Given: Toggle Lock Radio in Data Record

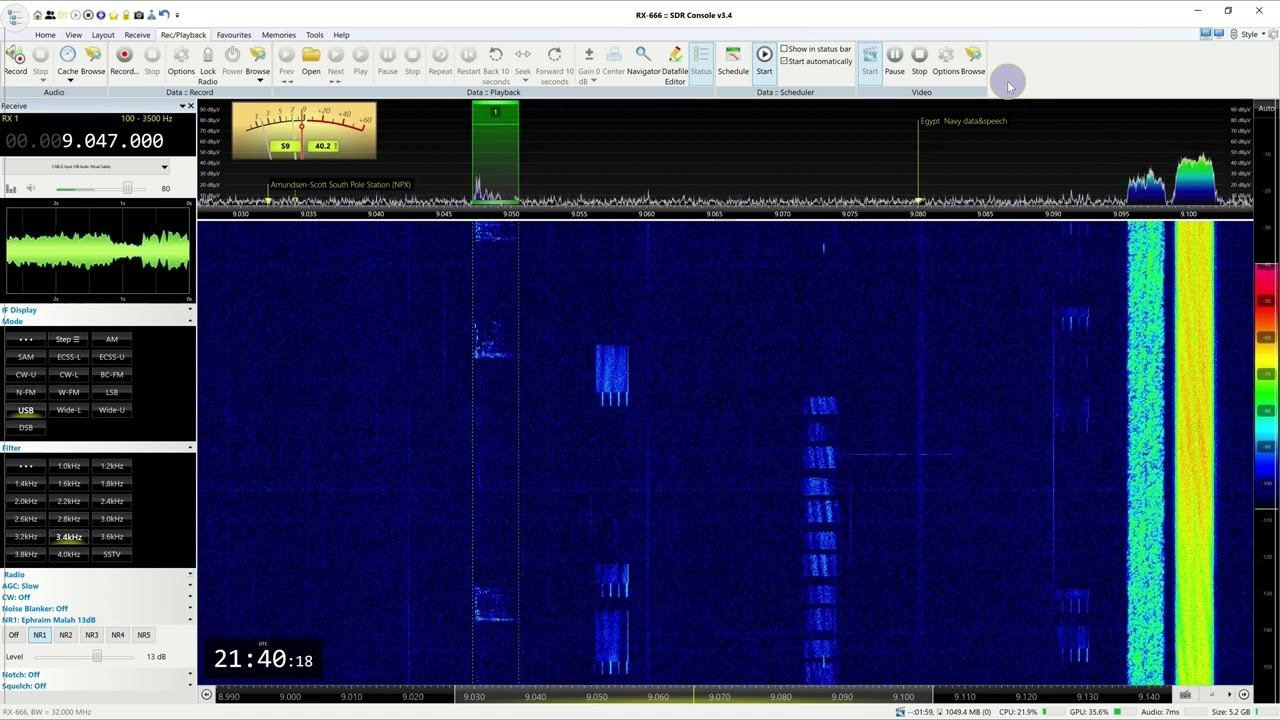Looking at the screenshot, I should click(208, 65).
